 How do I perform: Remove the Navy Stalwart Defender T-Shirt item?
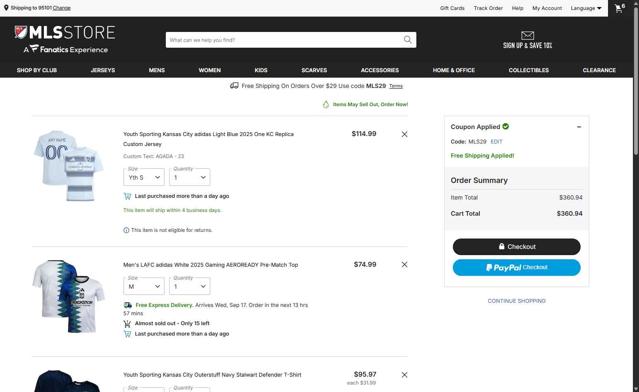(x=404, y=374)
